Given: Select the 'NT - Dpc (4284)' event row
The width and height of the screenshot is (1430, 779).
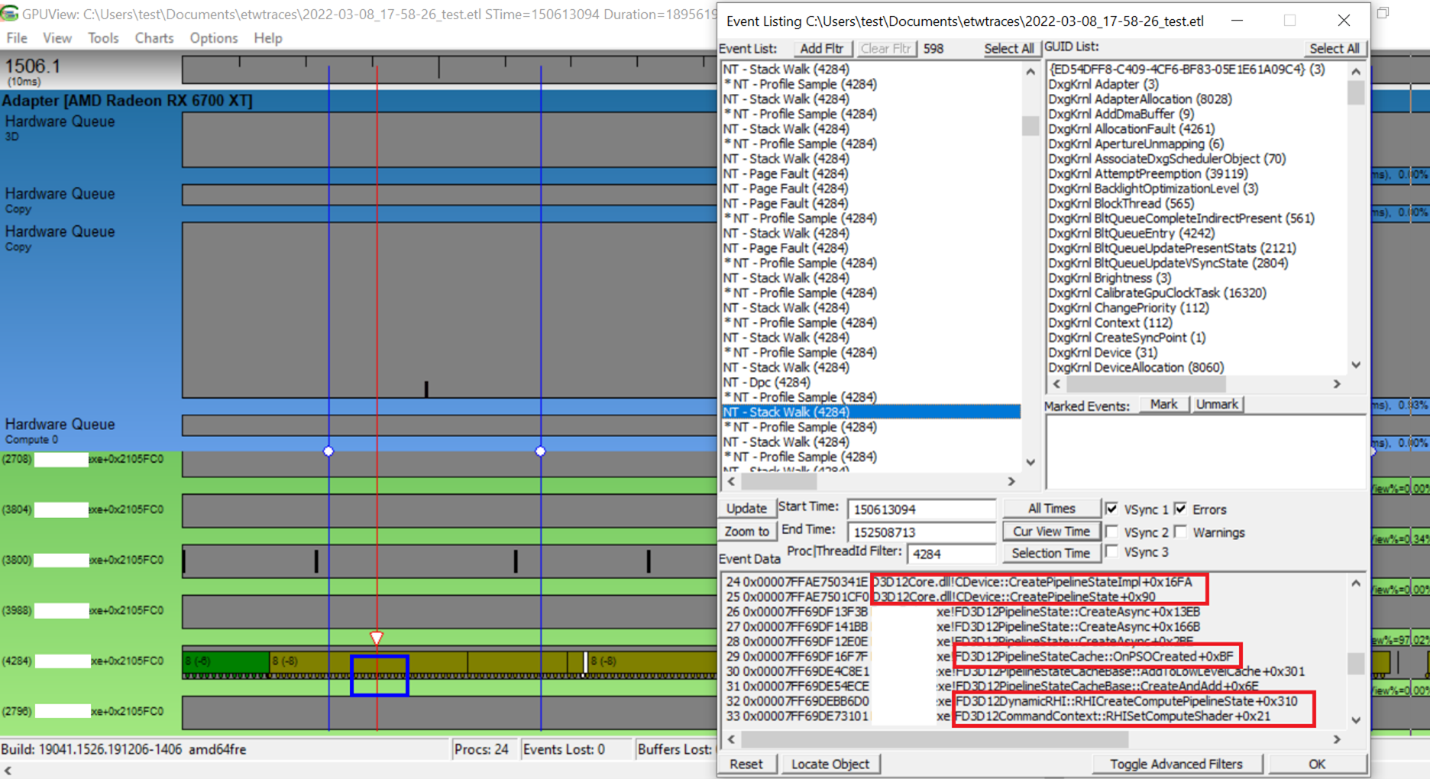Looking at the screenshot, I should 871,382.
